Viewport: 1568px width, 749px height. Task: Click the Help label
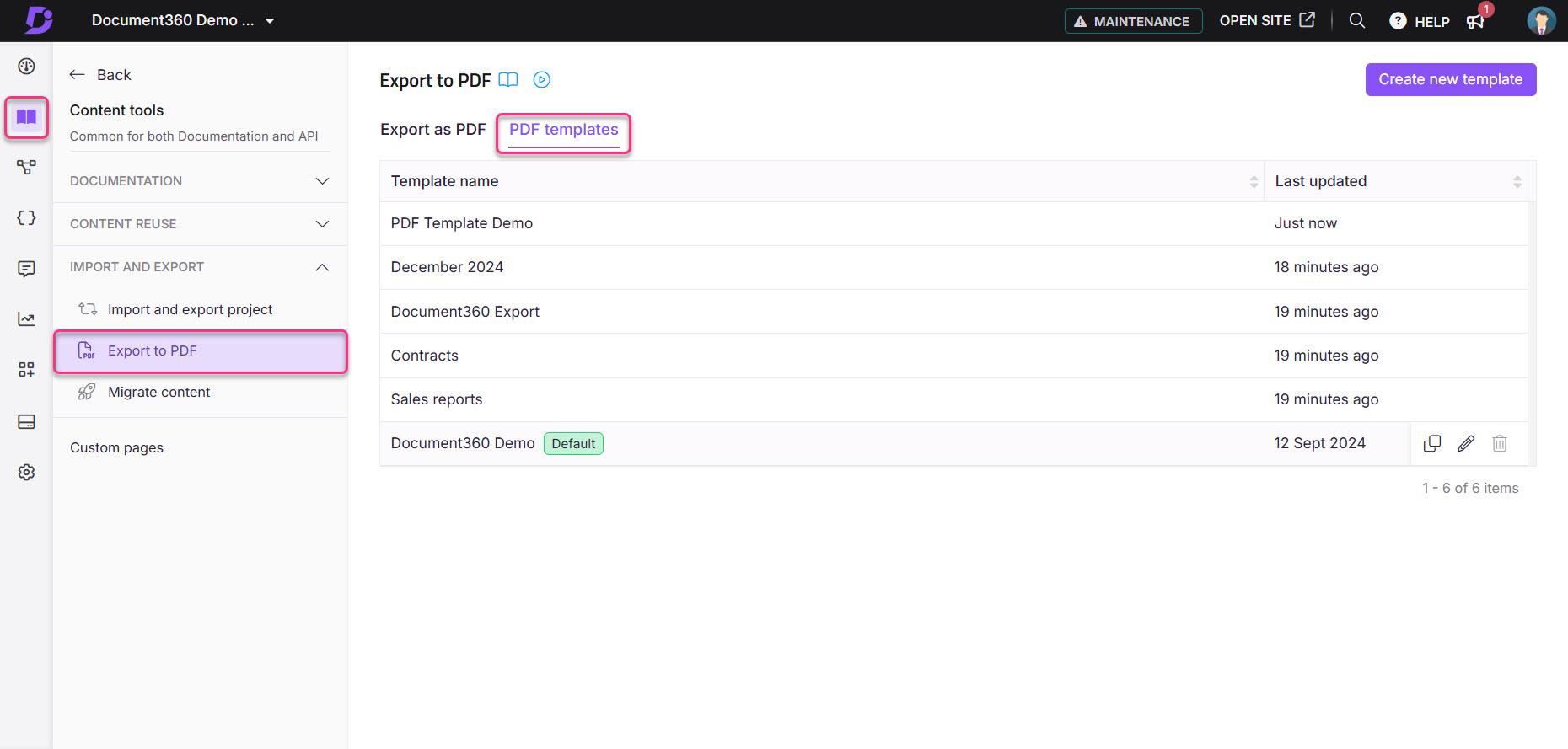tap(1432, 22)
